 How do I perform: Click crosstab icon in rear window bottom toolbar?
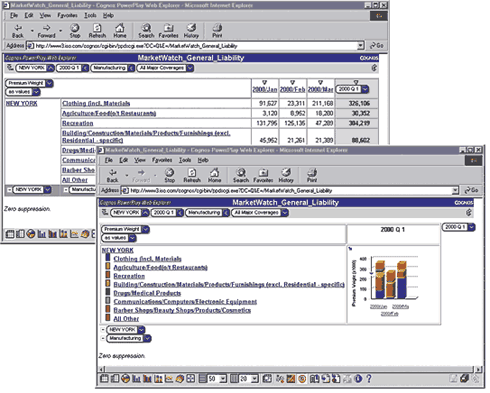coord(10,234)
